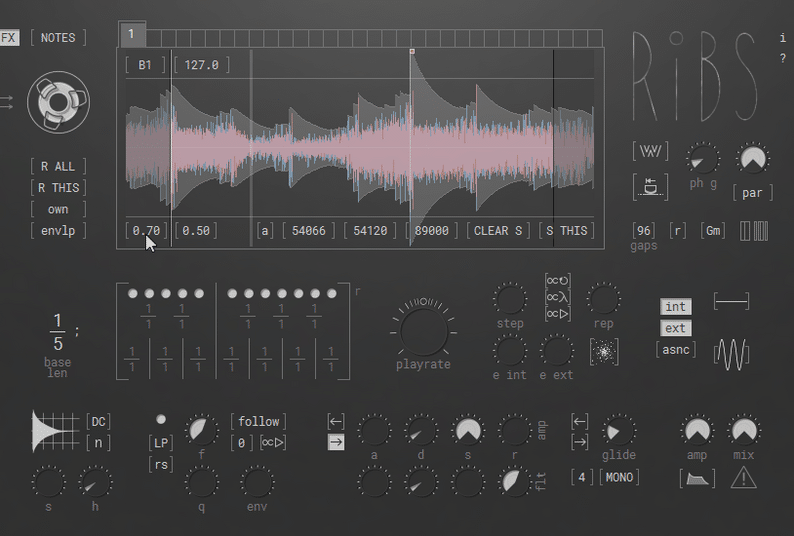Viewport: 794px width, 536px height.
Task: Open the help '?' icon
Action: pyautogui.click(x=783, y=59)
